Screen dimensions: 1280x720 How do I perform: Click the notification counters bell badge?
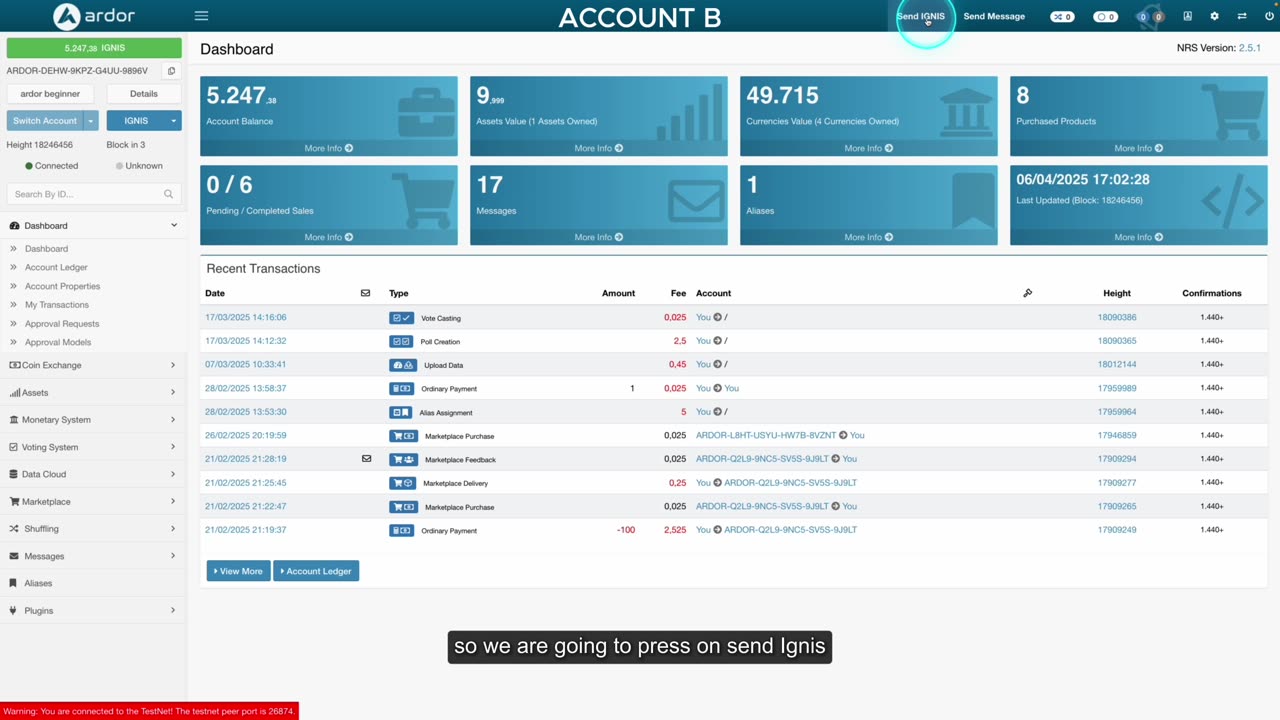coord(1150,16)
